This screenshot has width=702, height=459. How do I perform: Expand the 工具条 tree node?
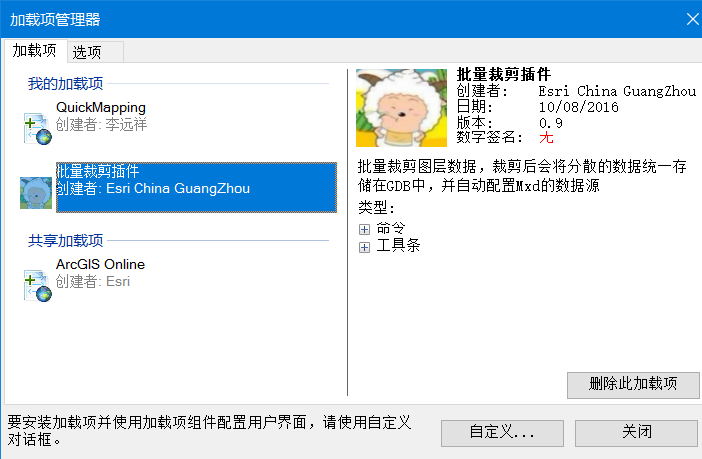364,247
